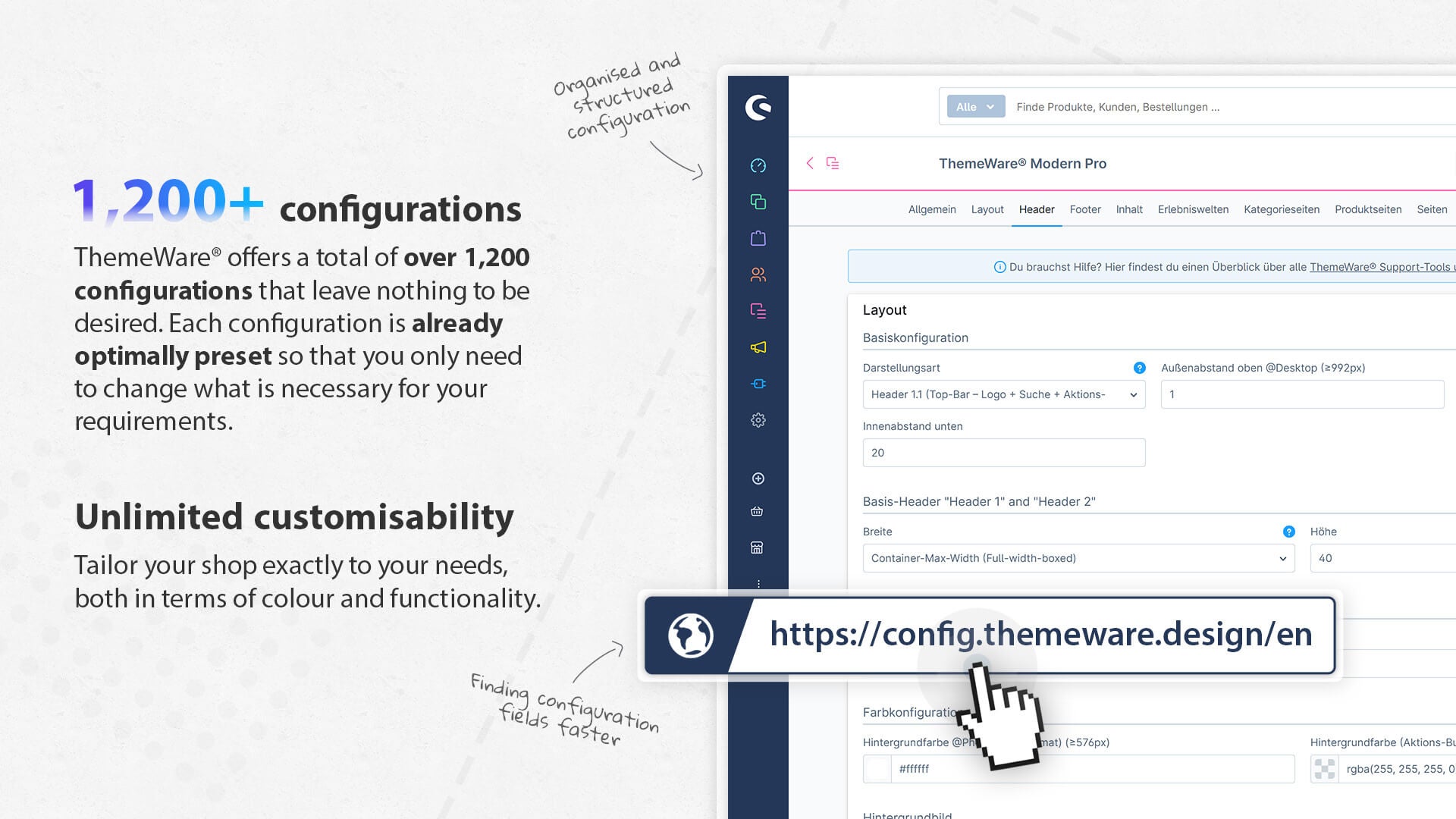
Task: Click the dashboard/speedometer icon in sidebar
Action: click(x=757, y=165)
